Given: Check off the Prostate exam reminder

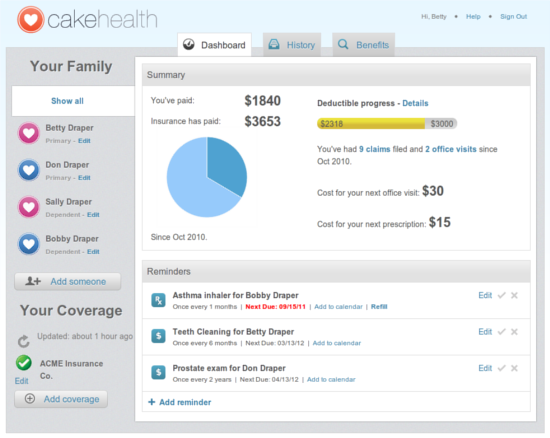Looking at the screenshot, I should (502, 368).
